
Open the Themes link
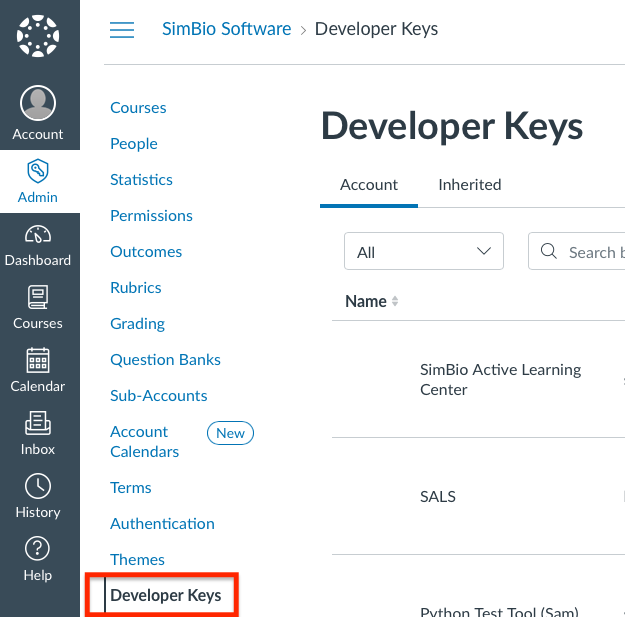point(137,560)
